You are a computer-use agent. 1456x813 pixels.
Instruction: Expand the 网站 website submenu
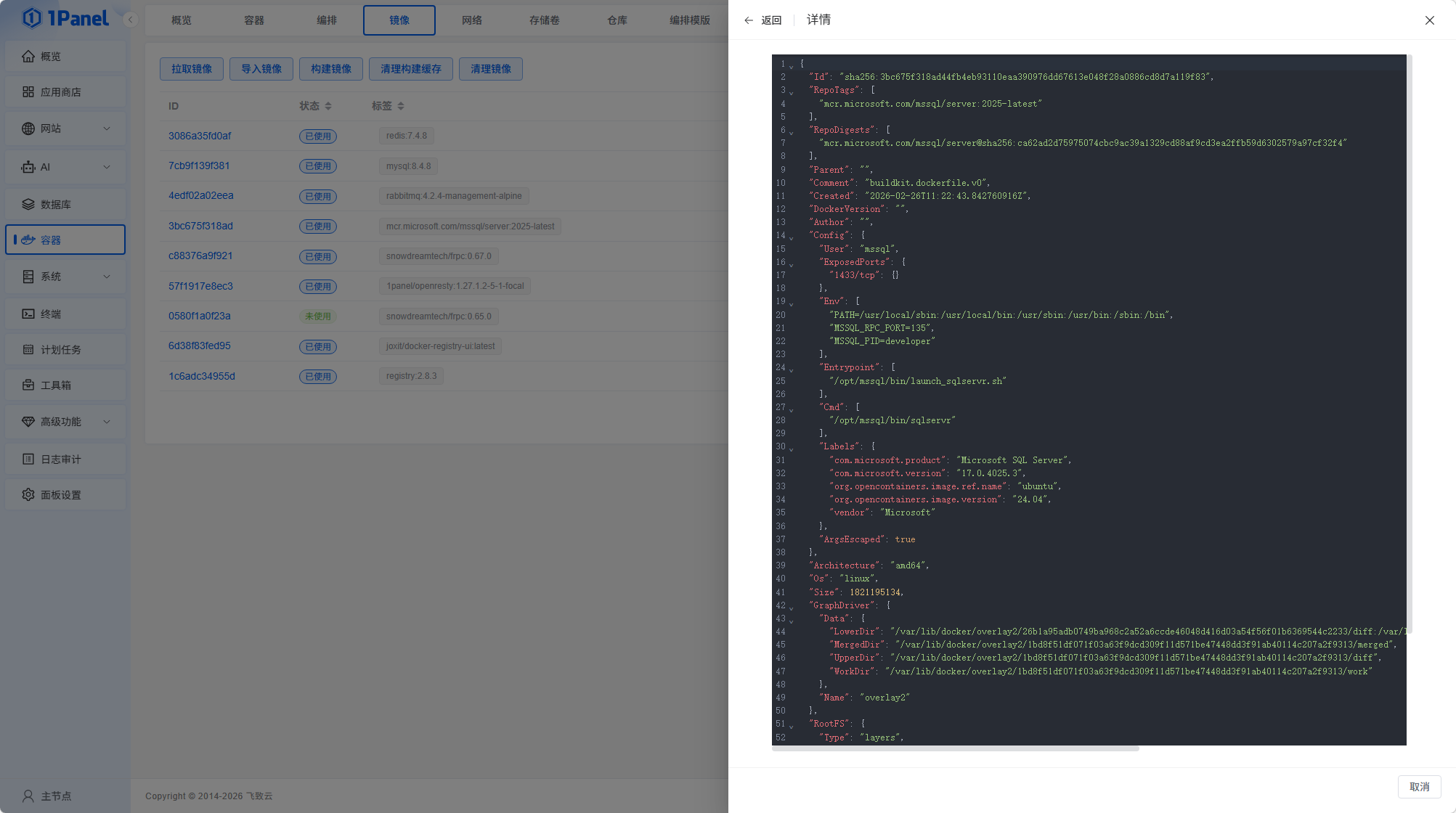coord(107,128)
